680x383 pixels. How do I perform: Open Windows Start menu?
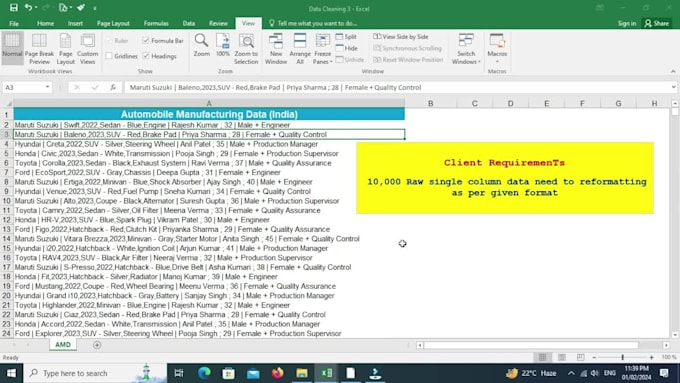click(11, 373)
